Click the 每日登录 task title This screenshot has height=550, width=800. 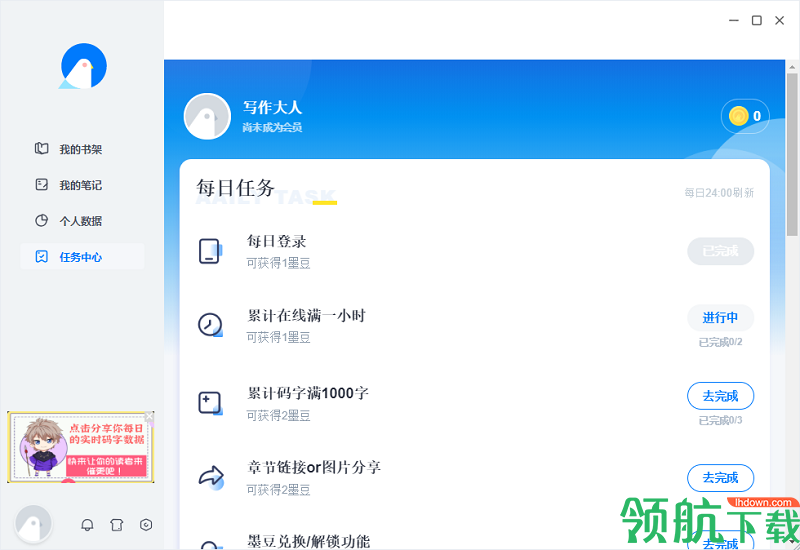coord(277,241)
